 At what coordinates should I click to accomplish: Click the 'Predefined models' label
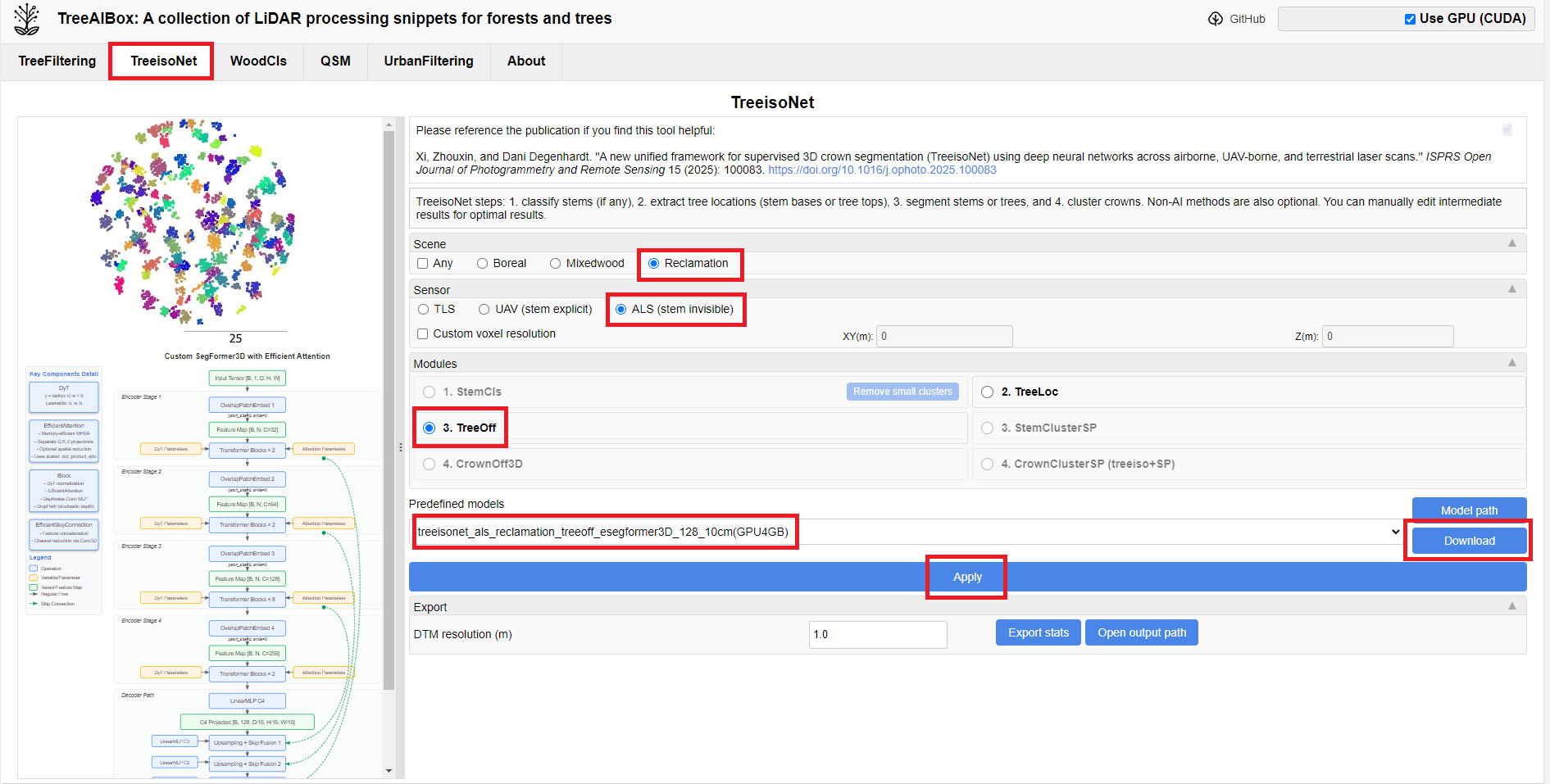click(457, 504)
